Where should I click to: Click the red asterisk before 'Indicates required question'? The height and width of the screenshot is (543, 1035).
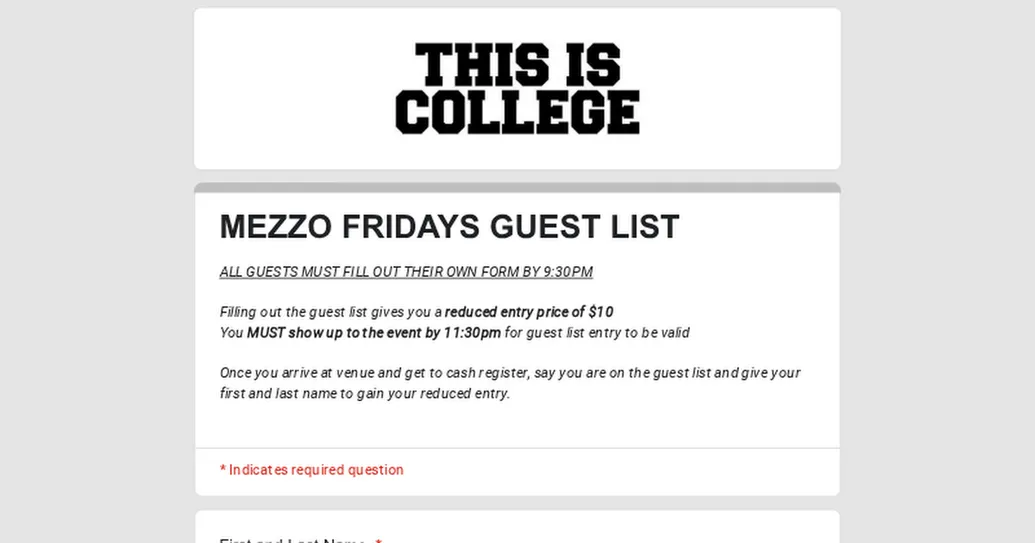223,470
